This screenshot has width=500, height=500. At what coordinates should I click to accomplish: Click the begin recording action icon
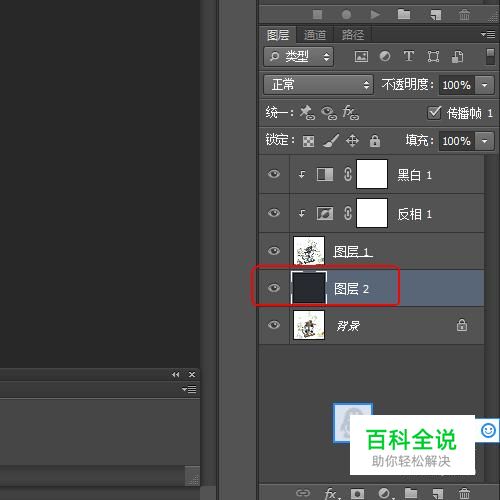click(346, 14)
